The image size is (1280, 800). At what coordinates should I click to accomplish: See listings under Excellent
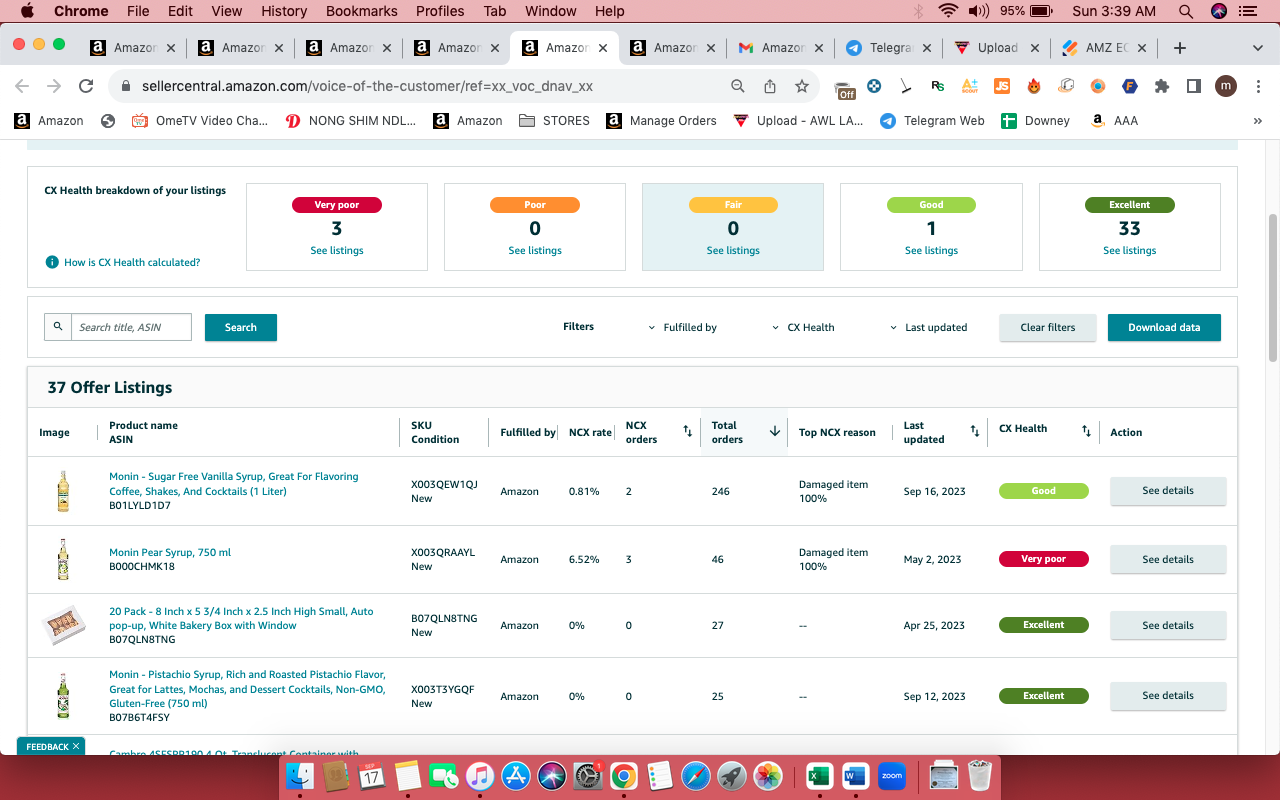1130,250
